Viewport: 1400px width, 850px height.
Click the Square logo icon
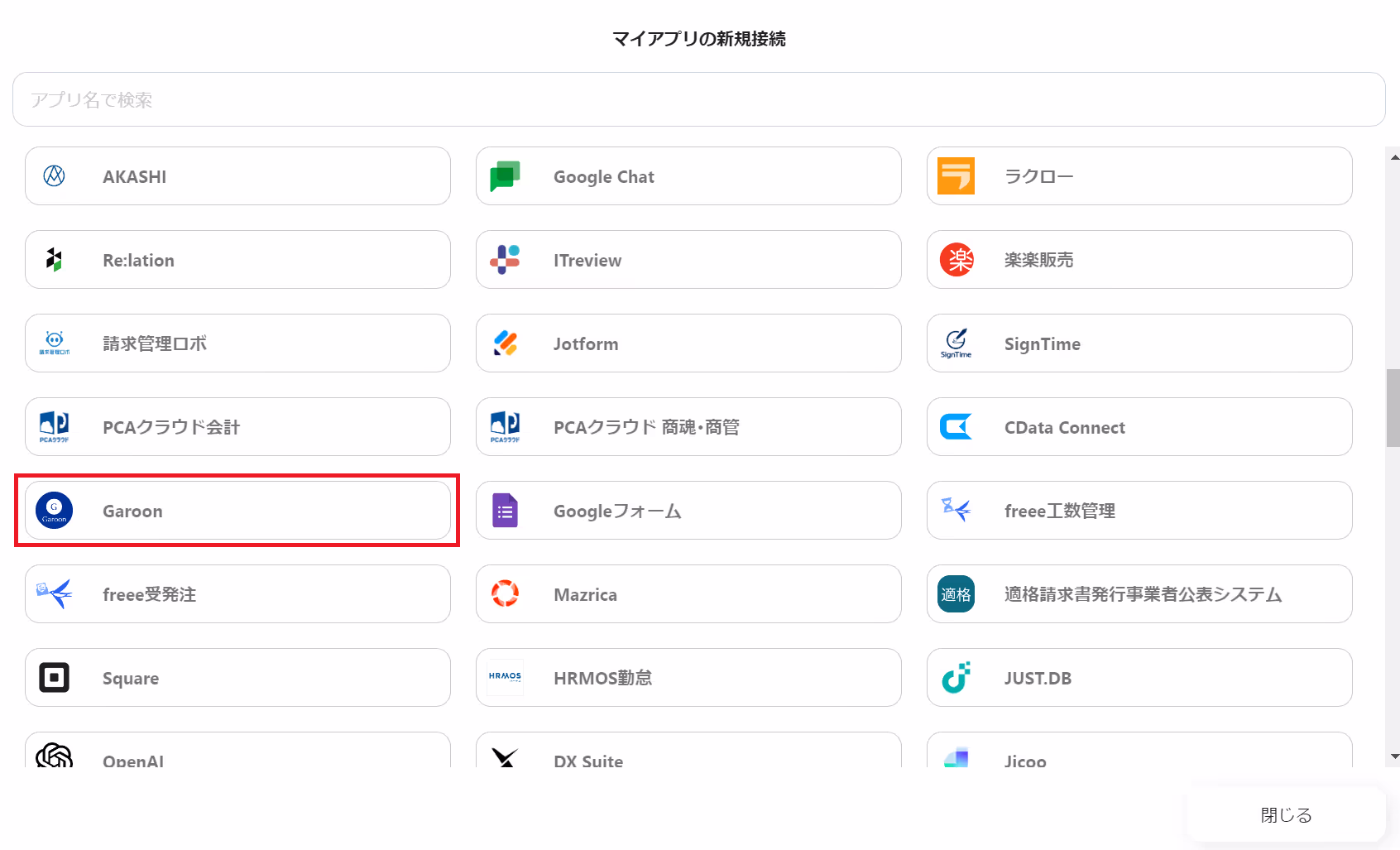[x=54, y=677]
